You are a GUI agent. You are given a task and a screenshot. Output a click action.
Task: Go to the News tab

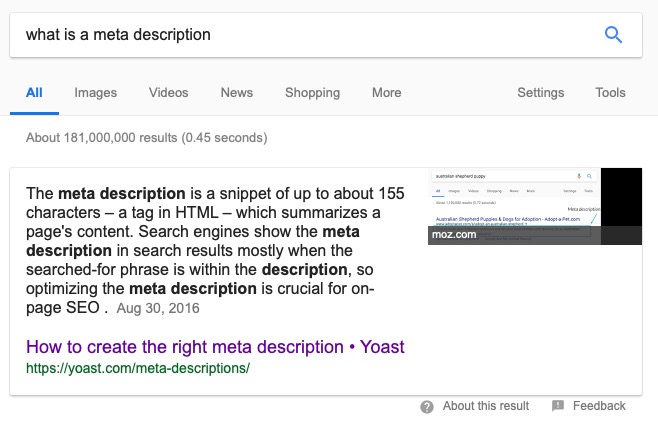[236, 93]
